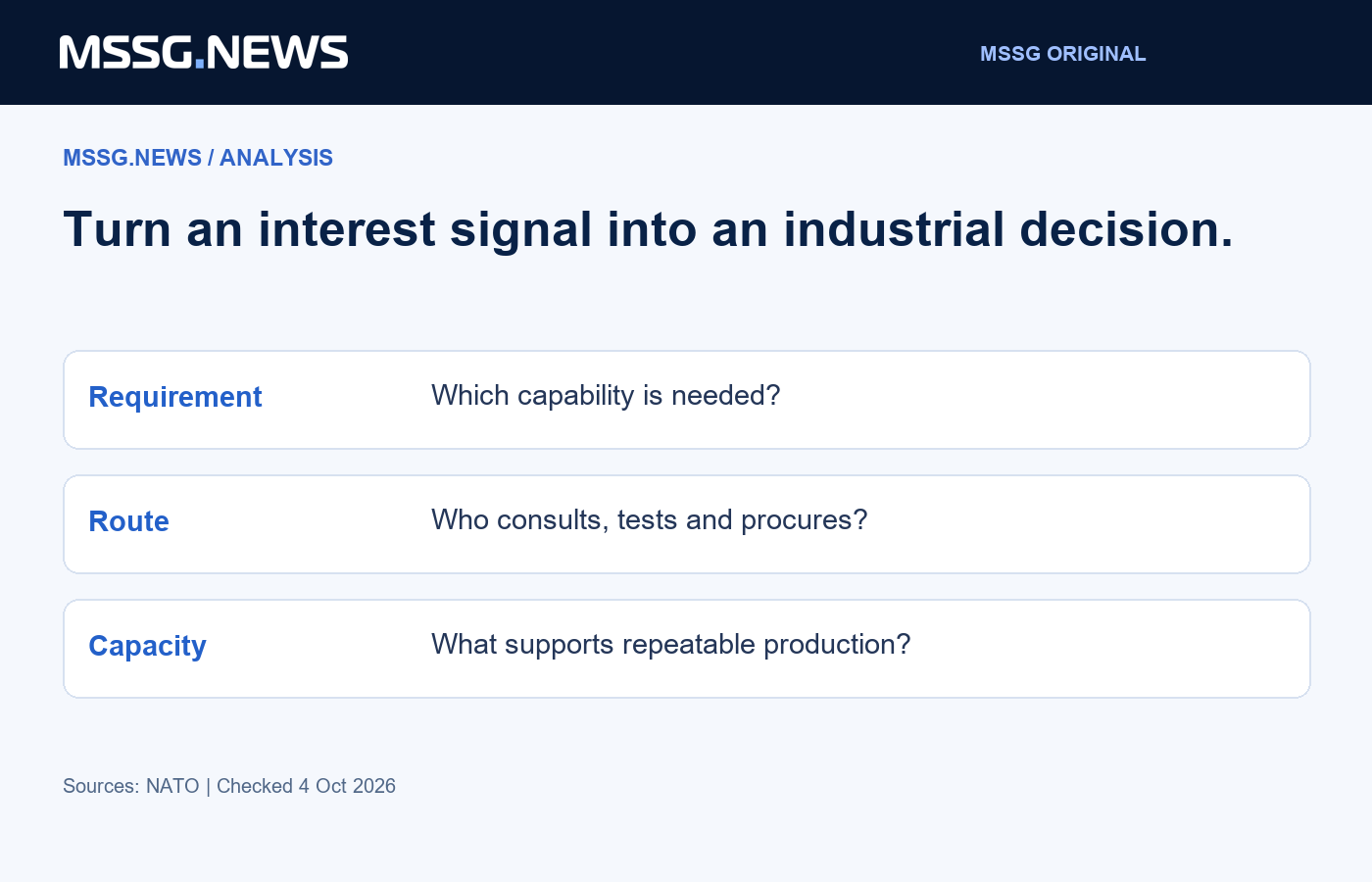Click the word 'interest' in the headline
This screenshot has height=882, width=1372.
coord(346,229)
